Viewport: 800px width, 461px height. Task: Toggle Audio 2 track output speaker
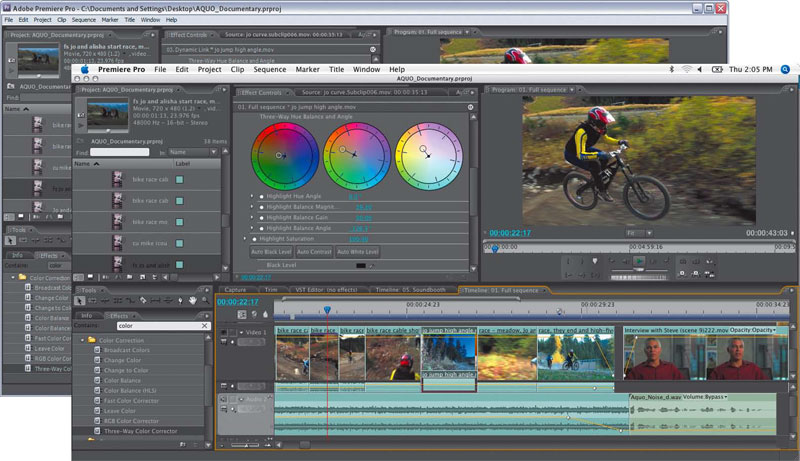(222, 399)
